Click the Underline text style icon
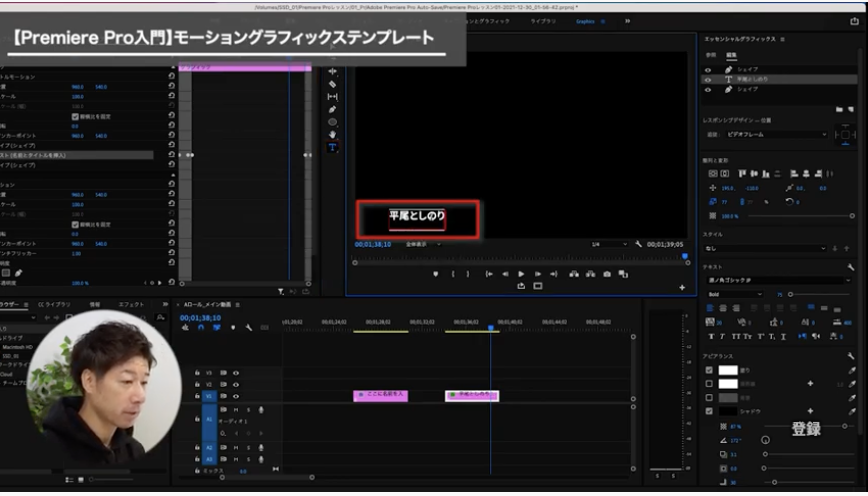868x496 pixels. [783, 337]
